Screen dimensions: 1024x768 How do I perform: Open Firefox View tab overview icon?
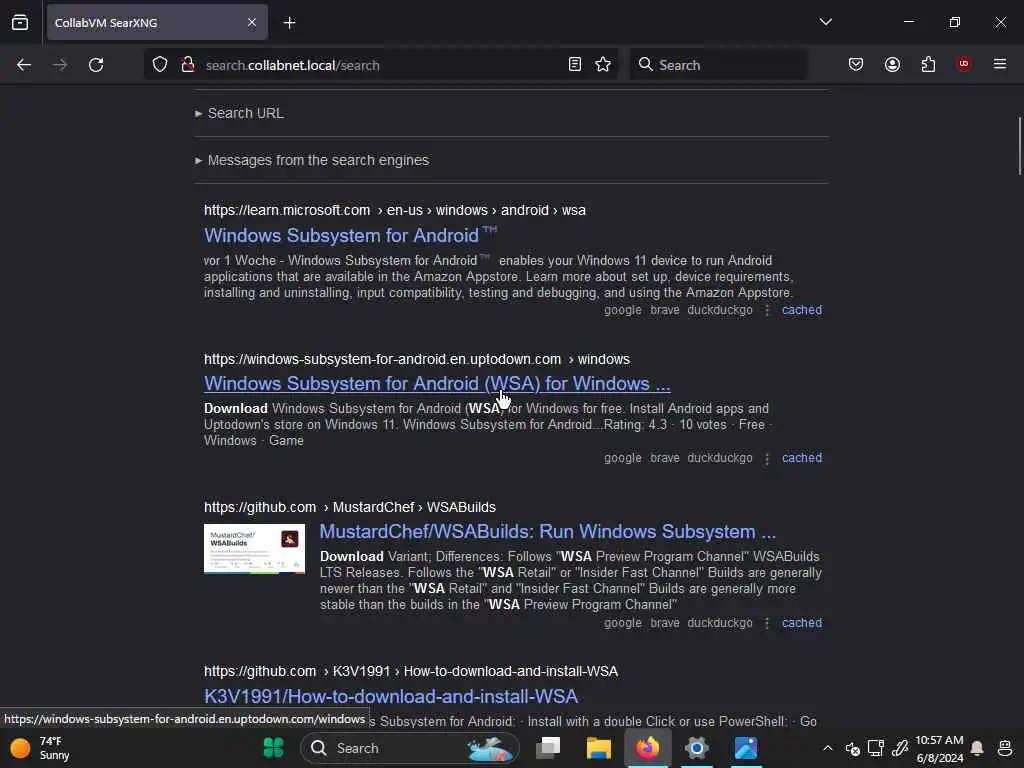(20, 22)
